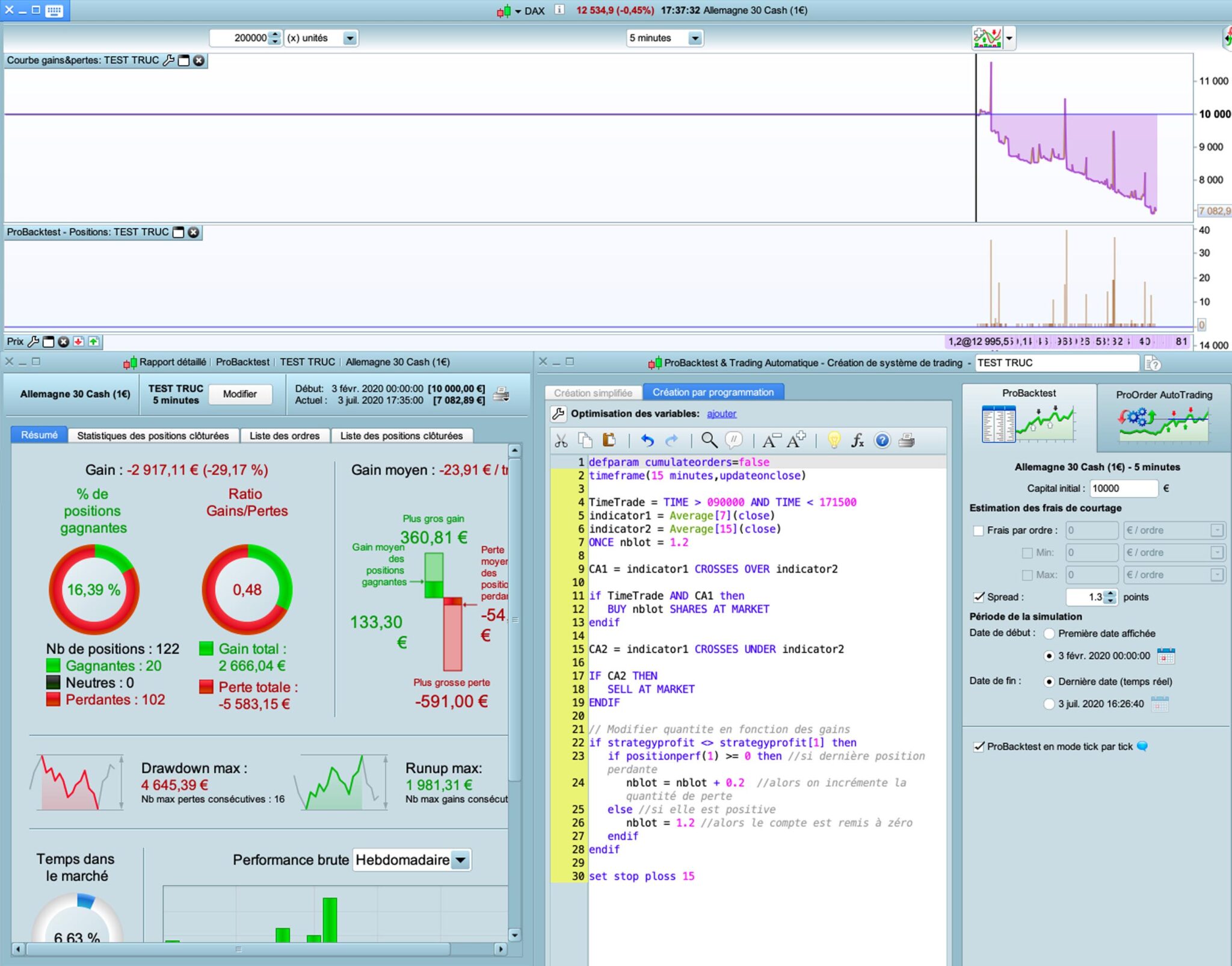1232x966 pixels.
Task: Click the cut scissors icon in code editor
Action: click(x=561, y=441)
